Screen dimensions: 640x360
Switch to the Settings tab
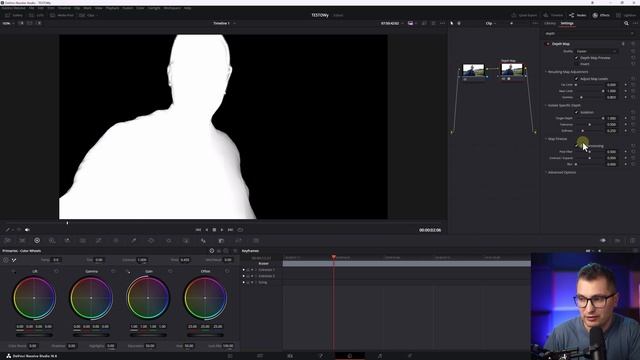tap(567, 23)
